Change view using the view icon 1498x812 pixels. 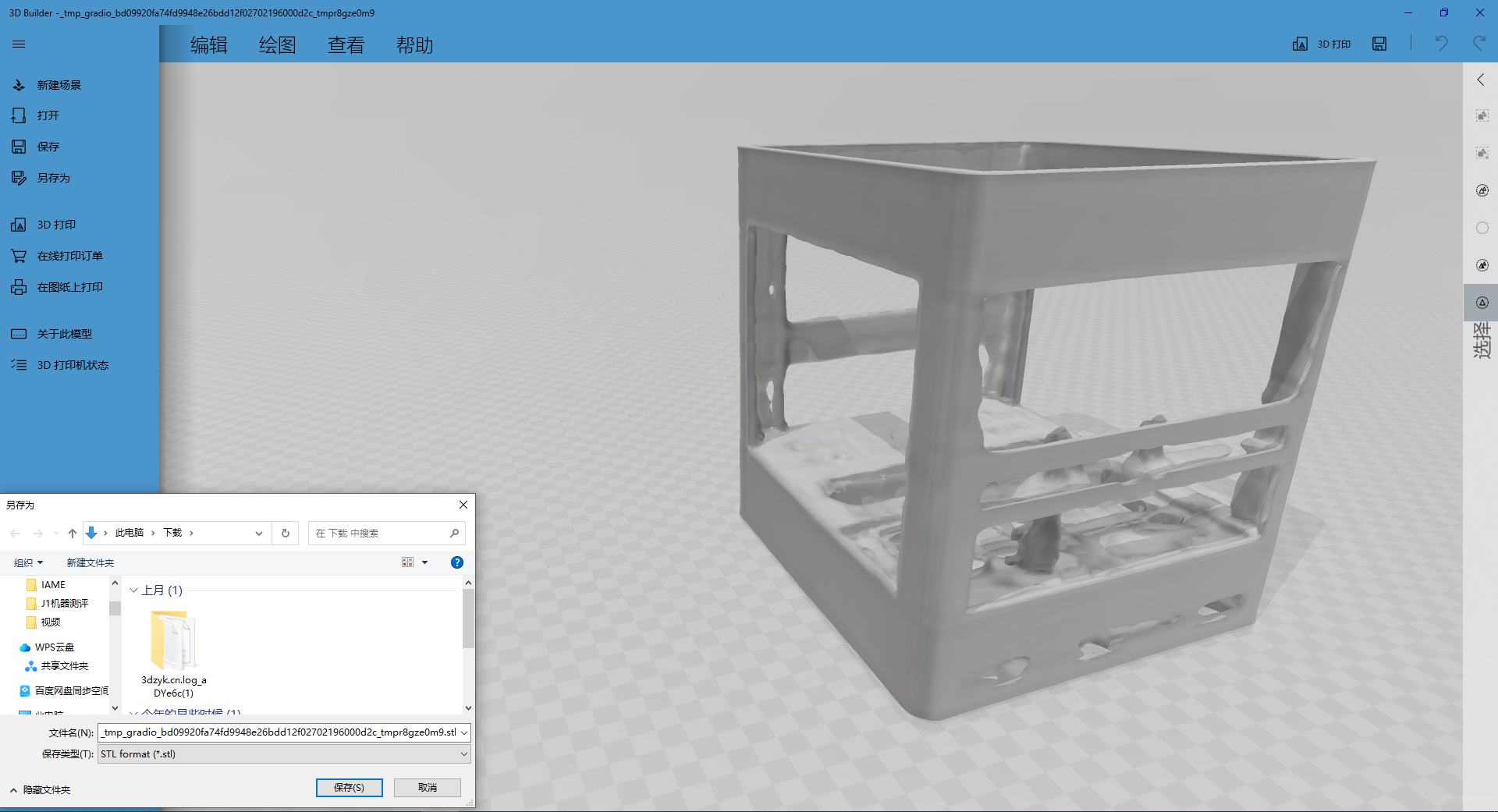[407, 562]
